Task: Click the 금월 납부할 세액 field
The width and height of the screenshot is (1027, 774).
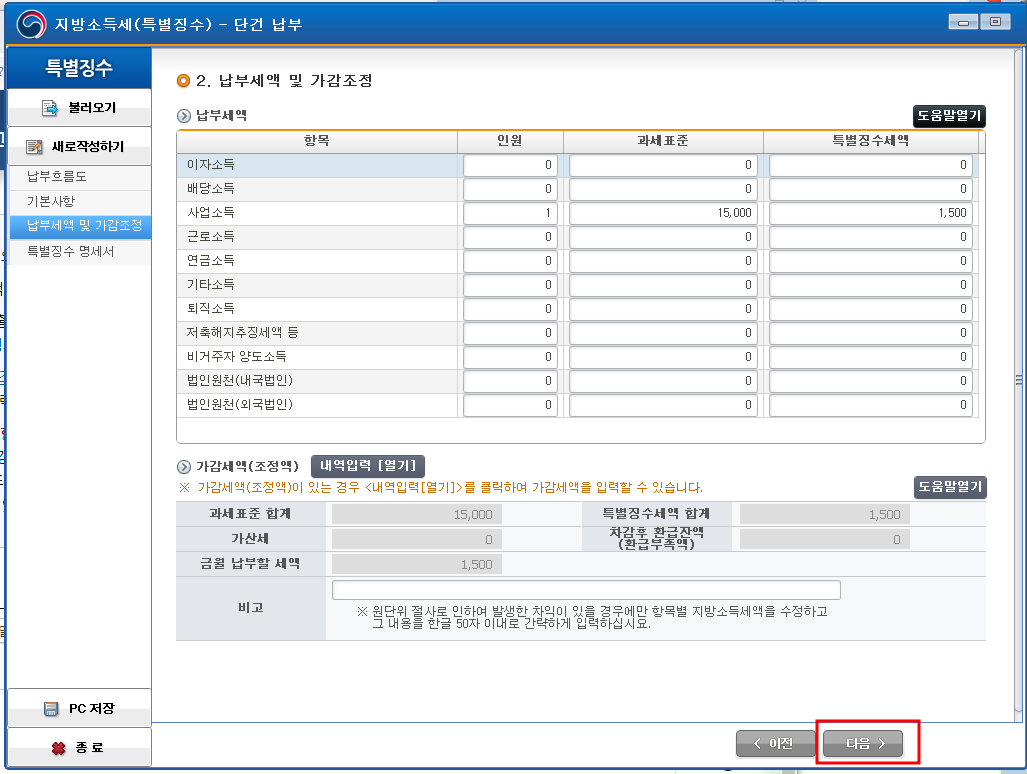Action: point(417,564)
